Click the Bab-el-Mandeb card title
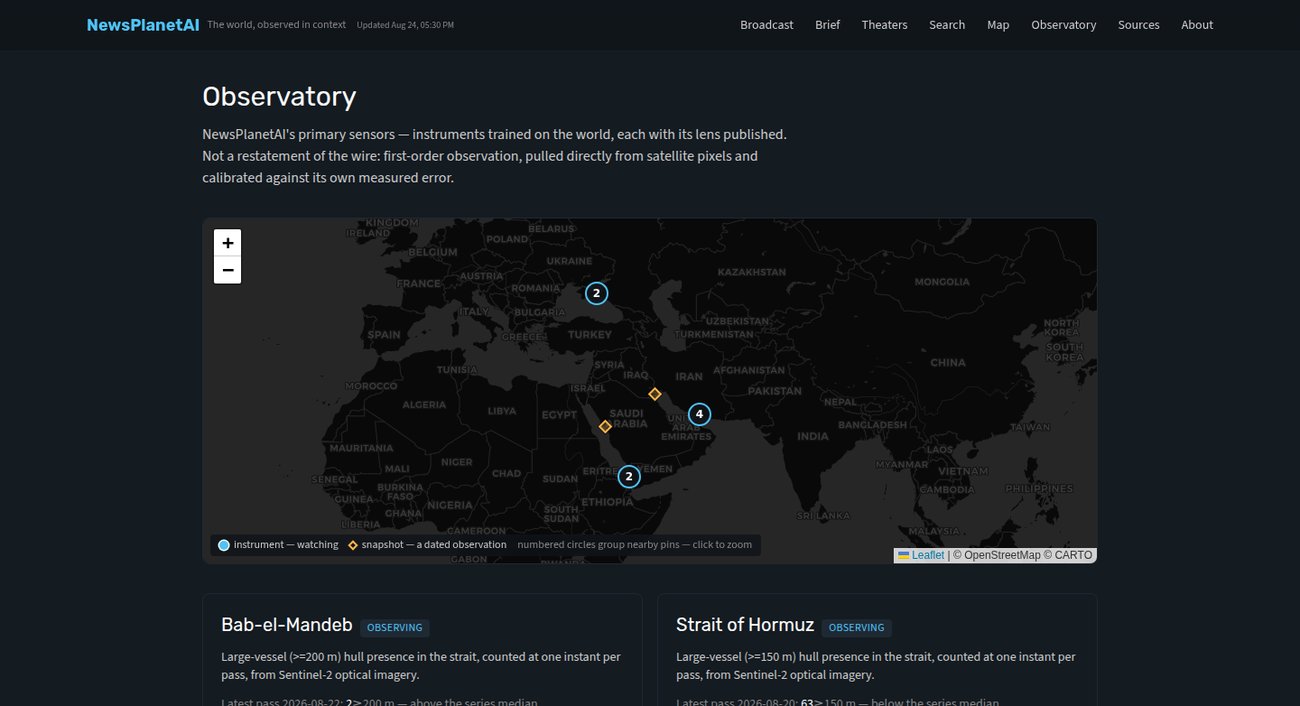The height and width of the screenshot is (706, 1300). point(287,625)
